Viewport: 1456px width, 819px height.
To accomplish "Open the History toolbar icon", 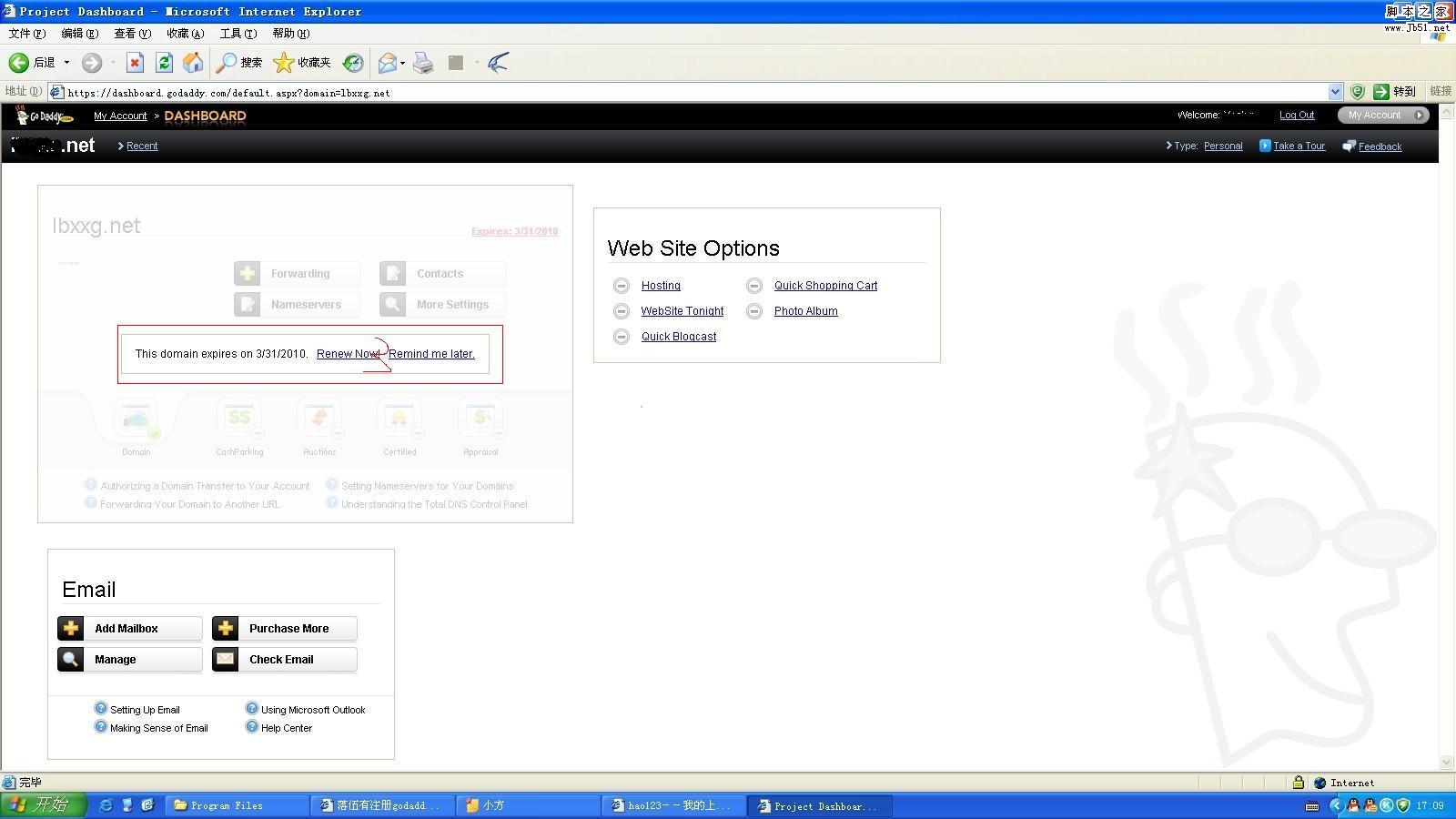I will (x=353, y=63).
